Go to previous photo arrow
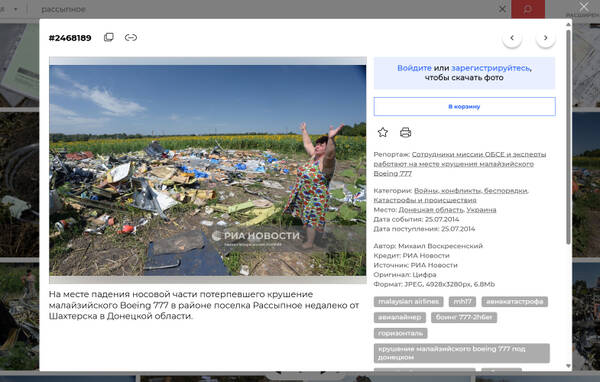This screenshot has height=382, width=600. click(512, 38)
